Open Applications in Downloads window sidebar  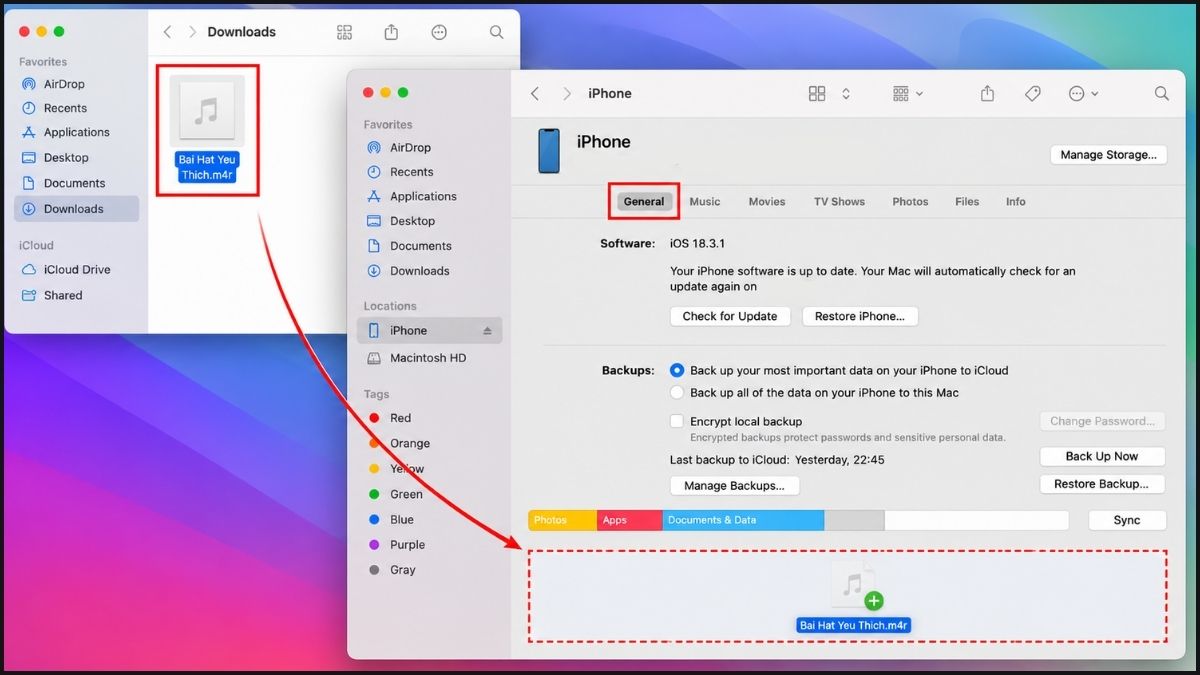(76, 132)
